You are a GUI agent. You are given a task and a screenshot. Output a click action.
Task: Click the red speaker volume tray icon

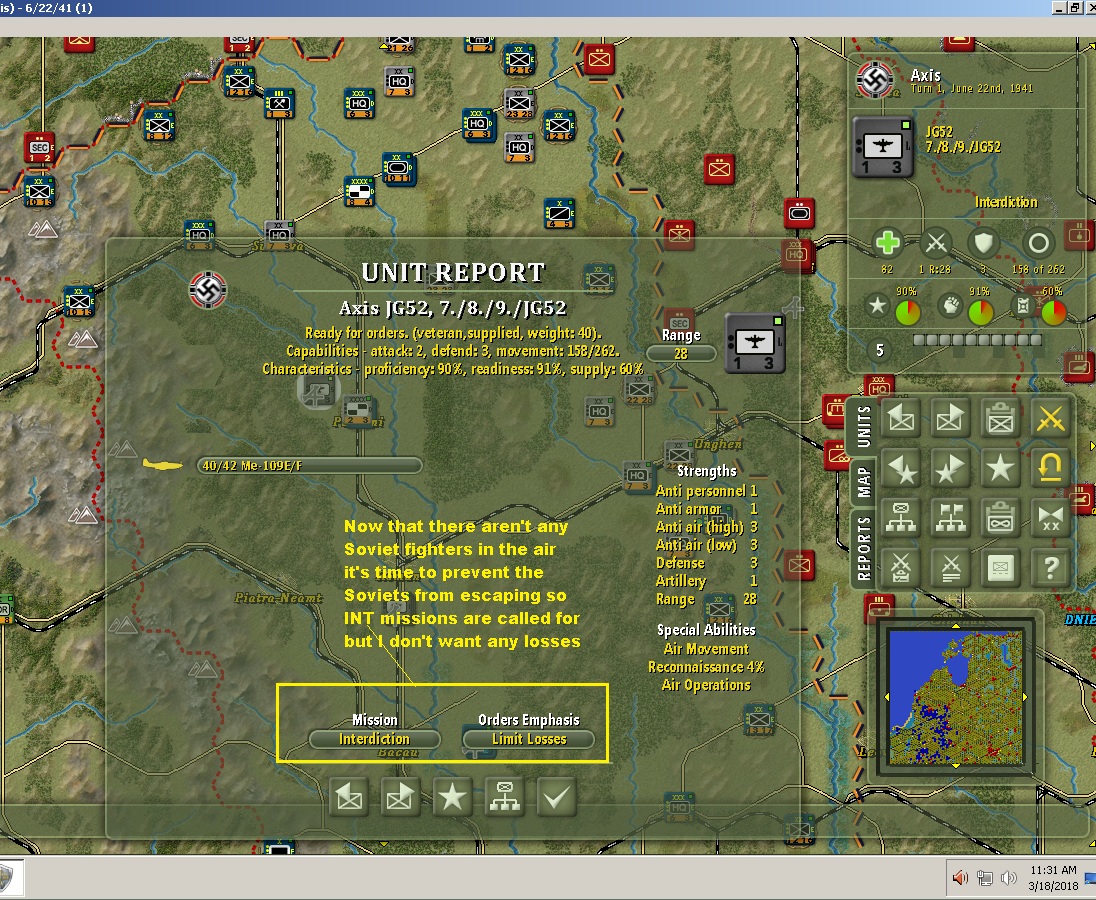pos(960,878)
